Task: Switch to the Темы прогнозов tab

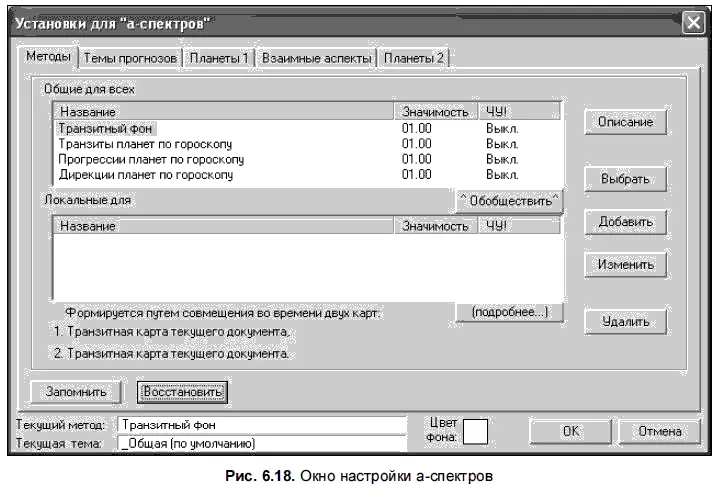Action: (130, 59)
